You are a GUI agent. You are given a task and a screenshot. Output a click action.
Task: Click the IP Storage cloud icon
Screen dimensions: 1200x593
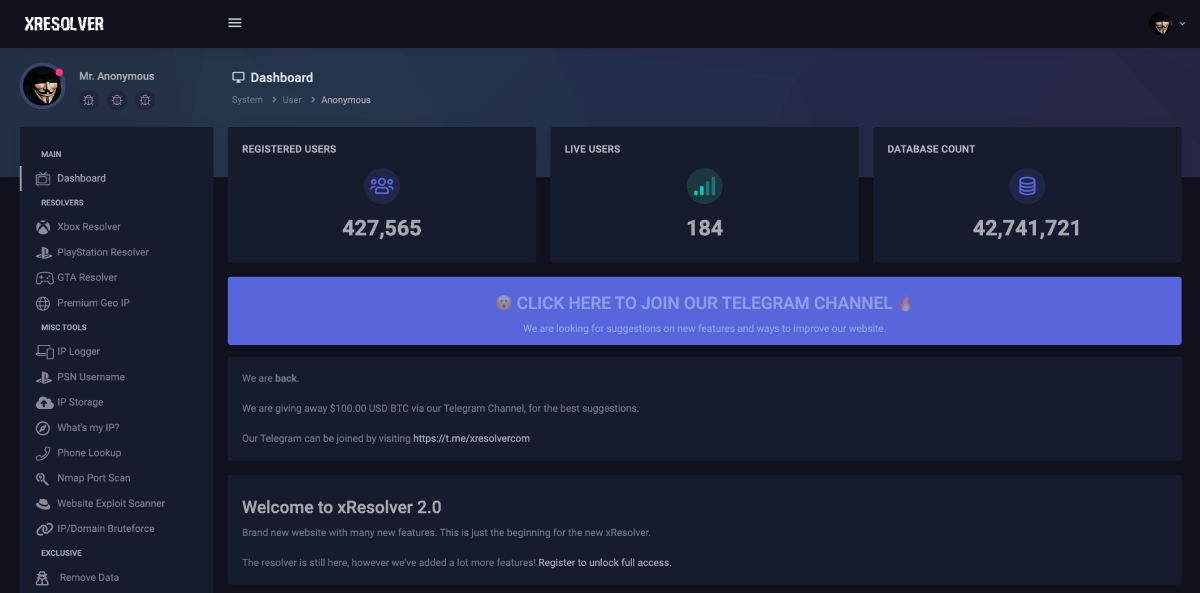(x=44, y=402)
